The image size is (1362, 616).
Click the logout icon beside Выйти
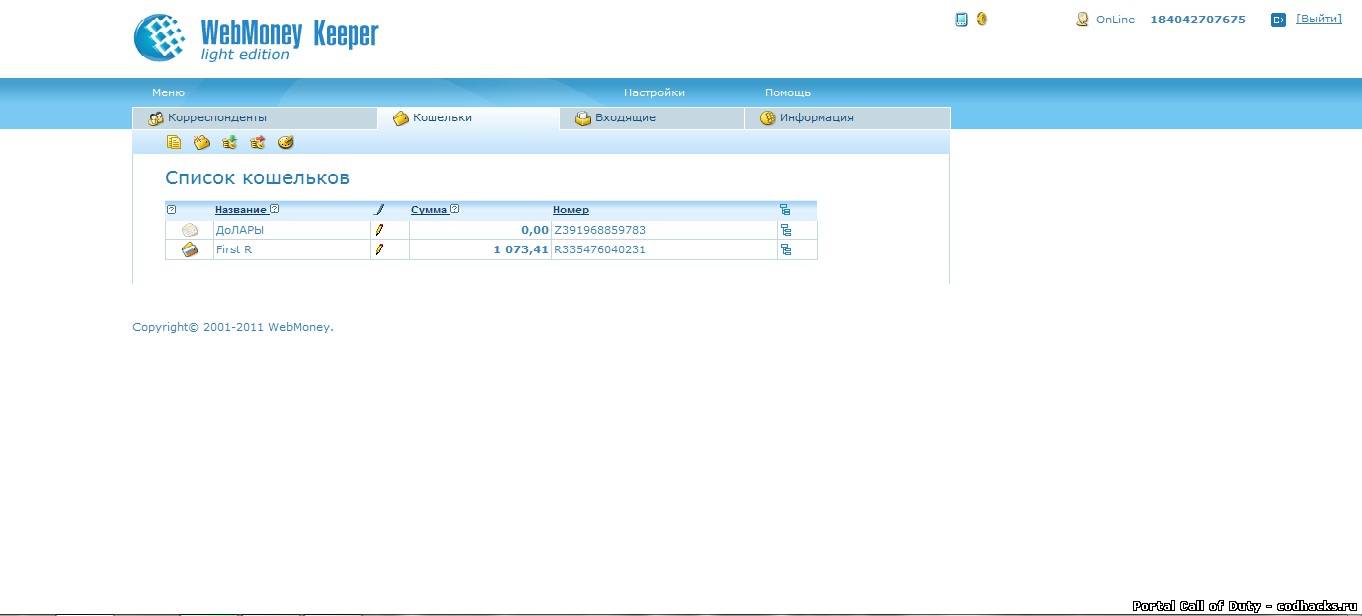coord(1278,20)
